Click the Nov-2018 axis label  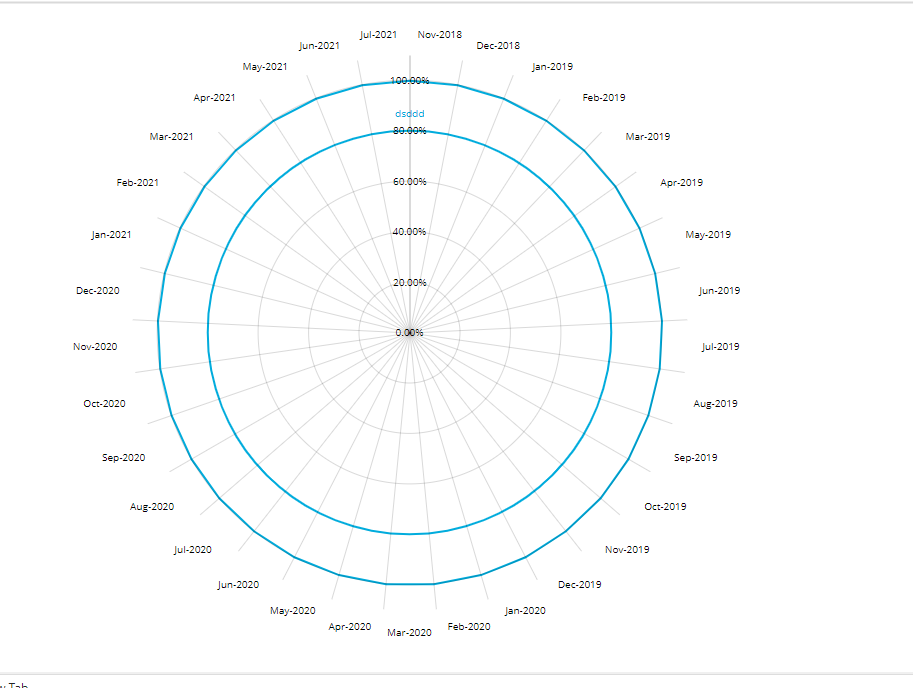(x=440, y=35)
